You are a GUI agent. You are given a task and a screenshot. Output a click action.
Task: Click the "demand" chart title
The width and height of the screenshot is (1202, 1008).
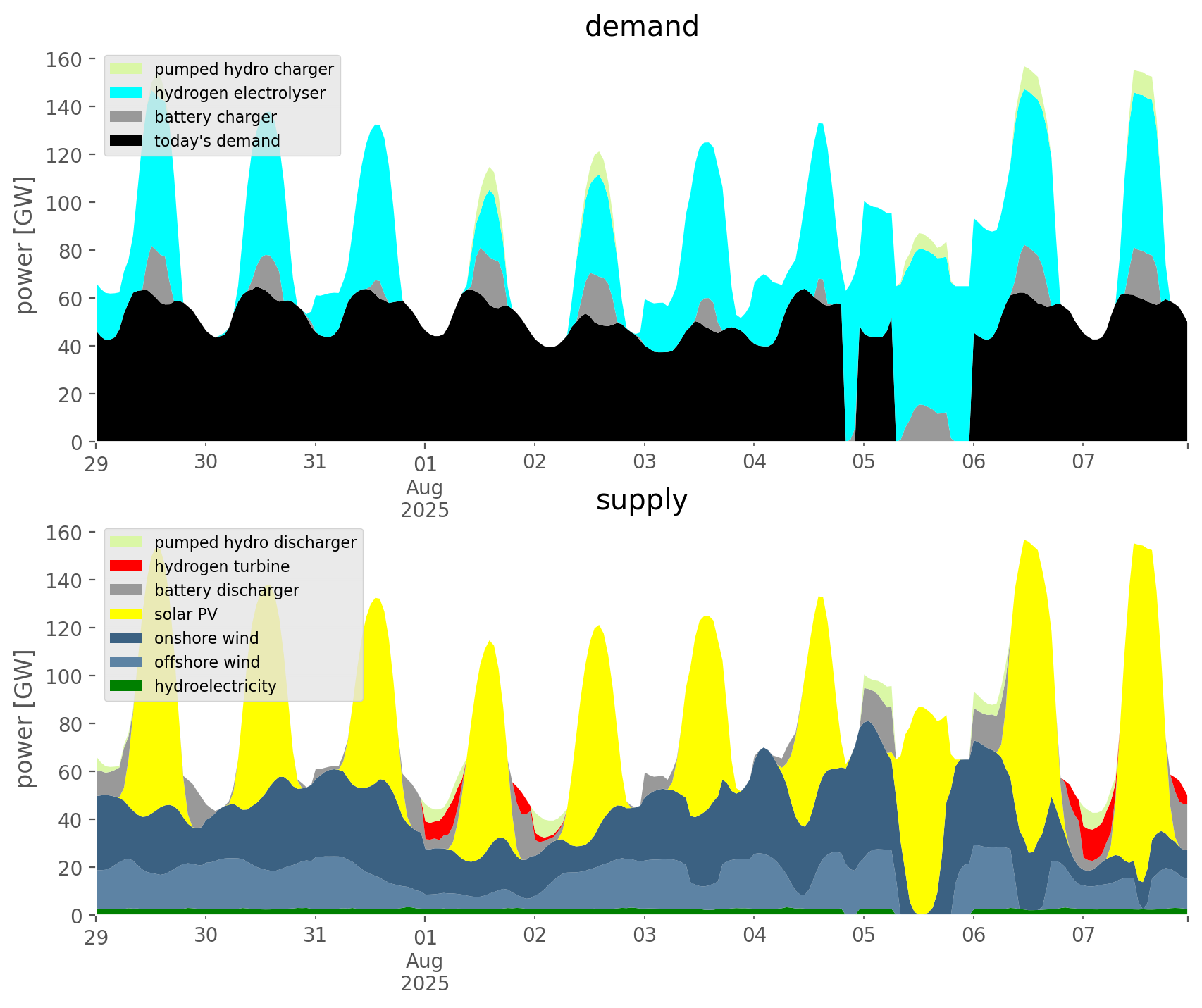641,27
